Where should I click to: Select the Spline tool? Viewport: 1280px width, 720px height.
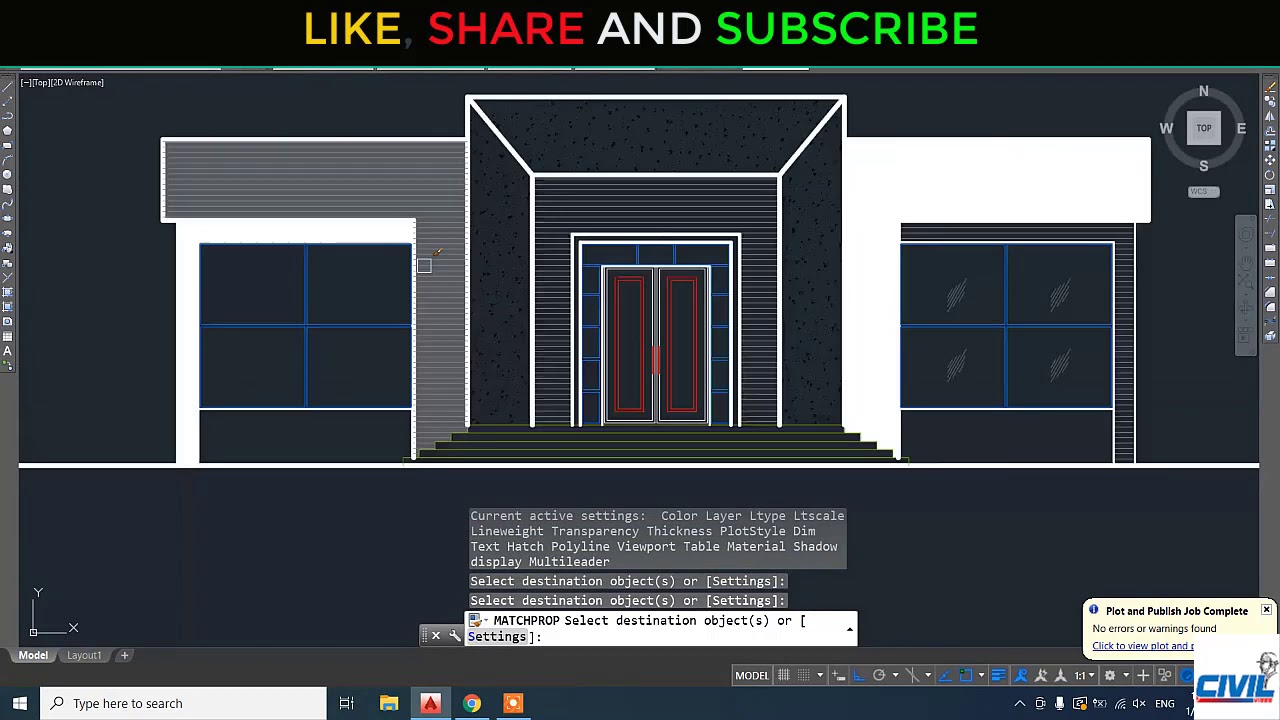8,204
